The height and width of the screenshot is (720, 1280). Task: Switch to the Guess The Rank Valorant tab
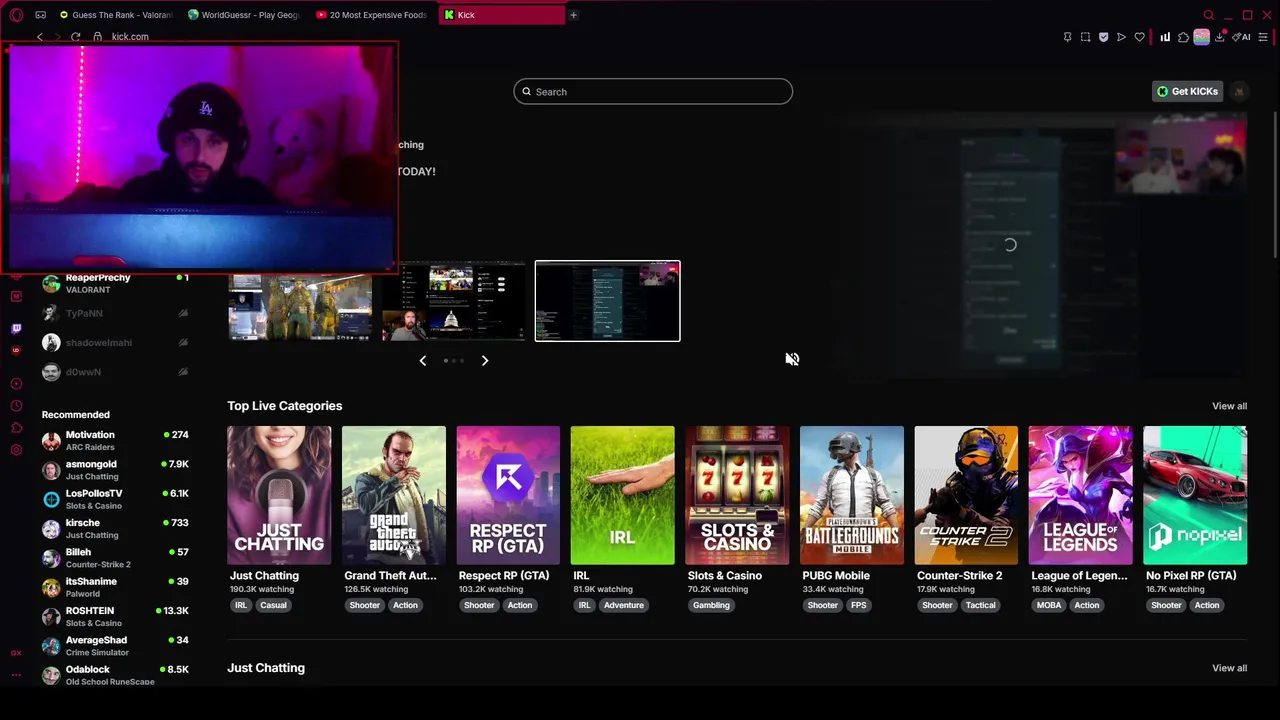point(115,15)
